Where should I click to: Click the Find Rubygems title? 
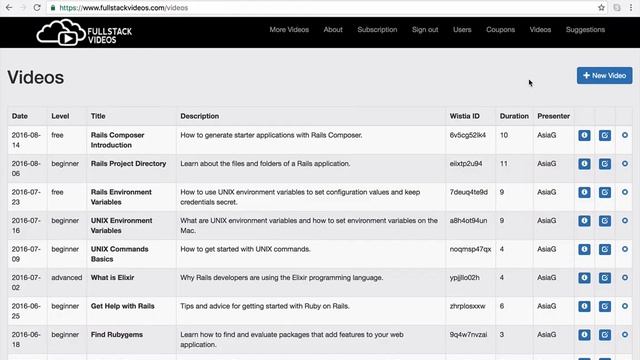117,335
